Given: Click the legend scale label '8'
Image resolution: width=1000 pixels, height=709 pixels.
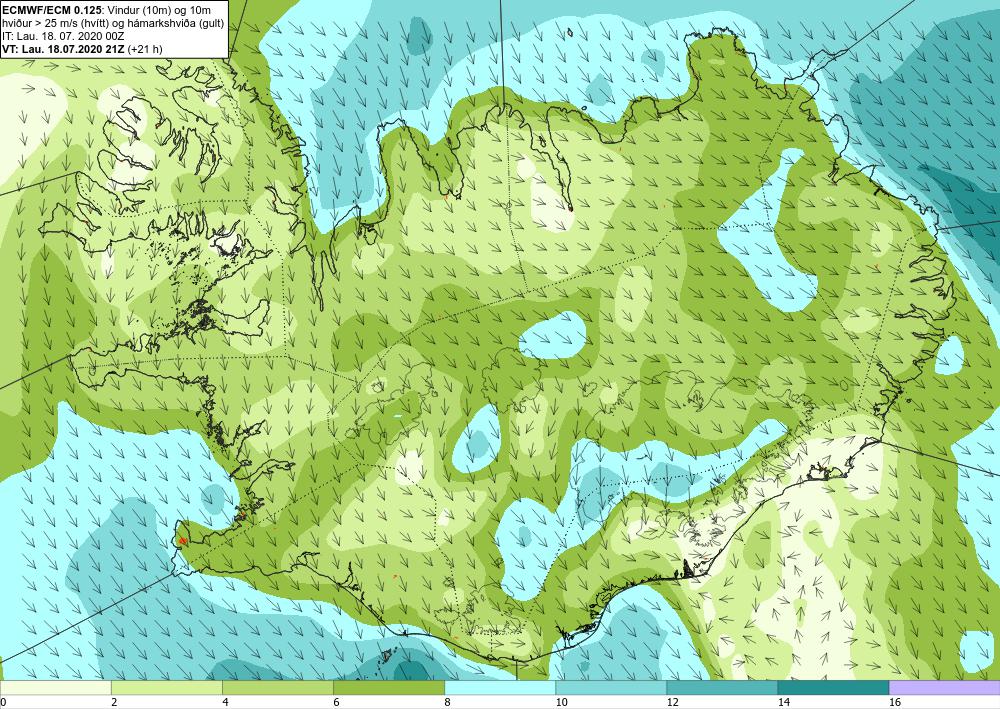Looking at the screenshot, I should (x=447, y=703).
